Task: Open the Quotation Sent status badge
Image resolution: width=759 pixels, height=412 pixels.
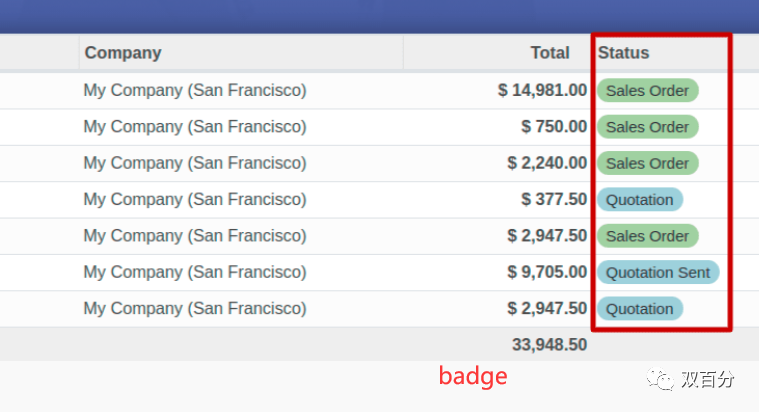Action: tap(658, 272)
